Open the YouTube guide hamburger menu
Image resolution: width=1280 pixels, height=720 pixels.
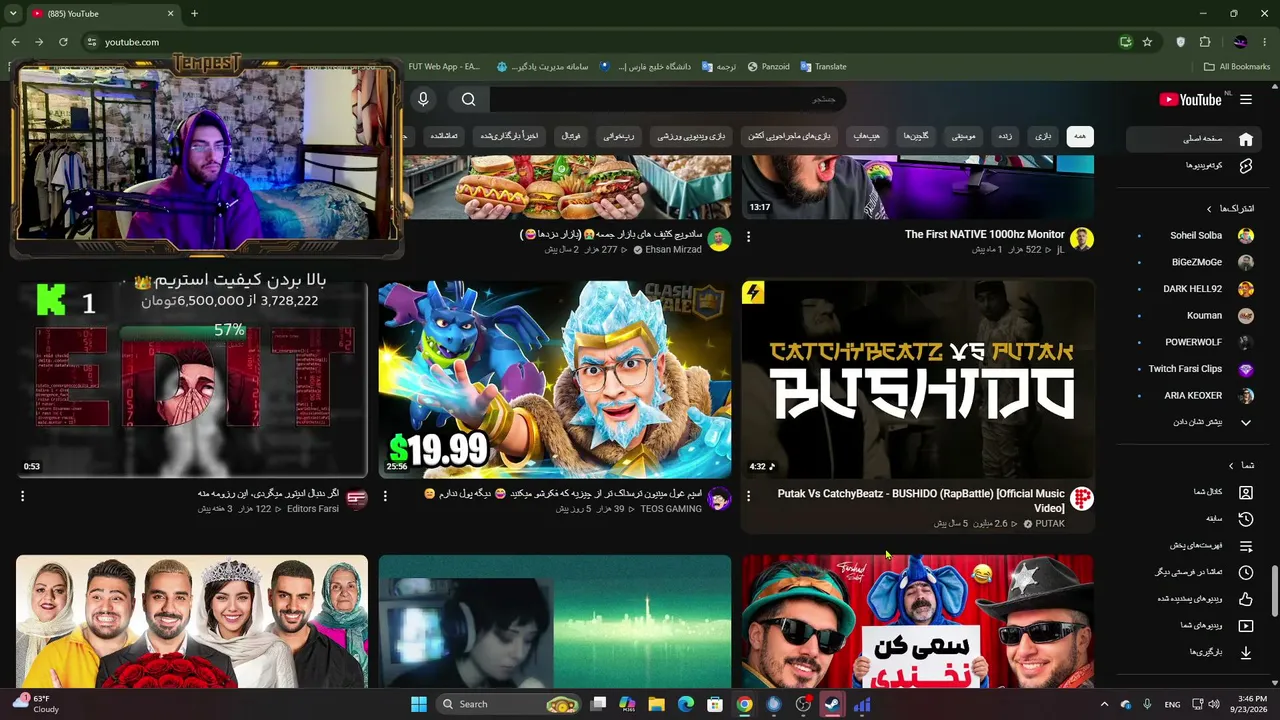[x=1246, y=99]
